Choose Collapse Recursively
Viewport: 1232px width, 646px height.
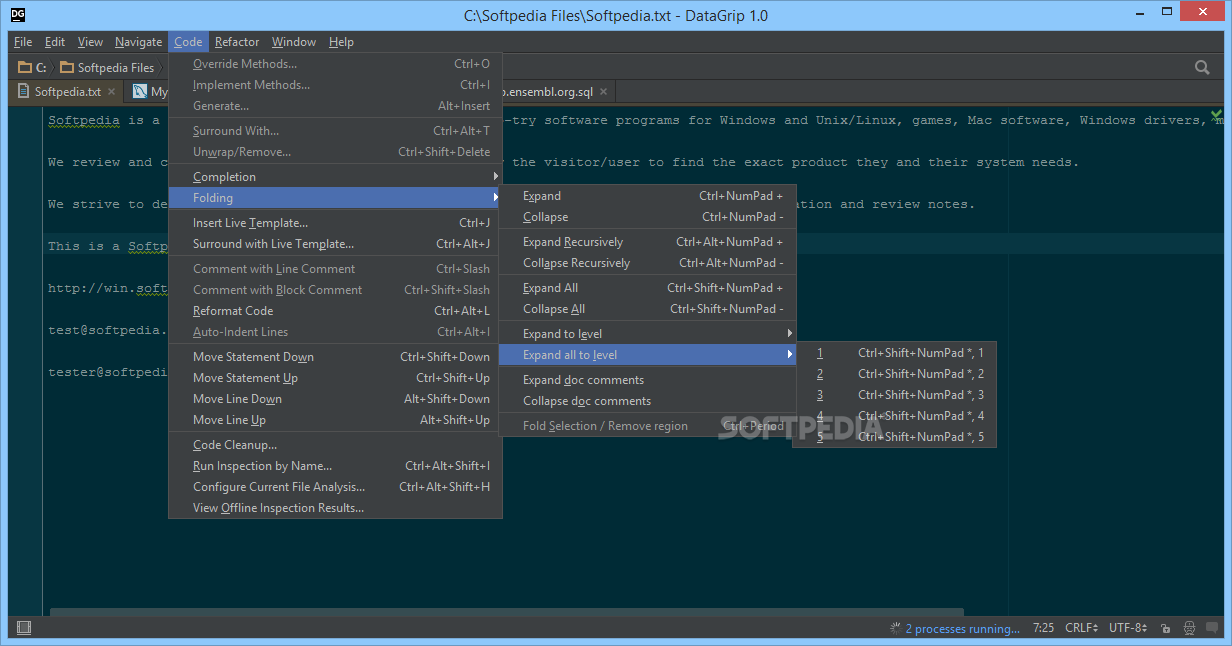point(647,263)
